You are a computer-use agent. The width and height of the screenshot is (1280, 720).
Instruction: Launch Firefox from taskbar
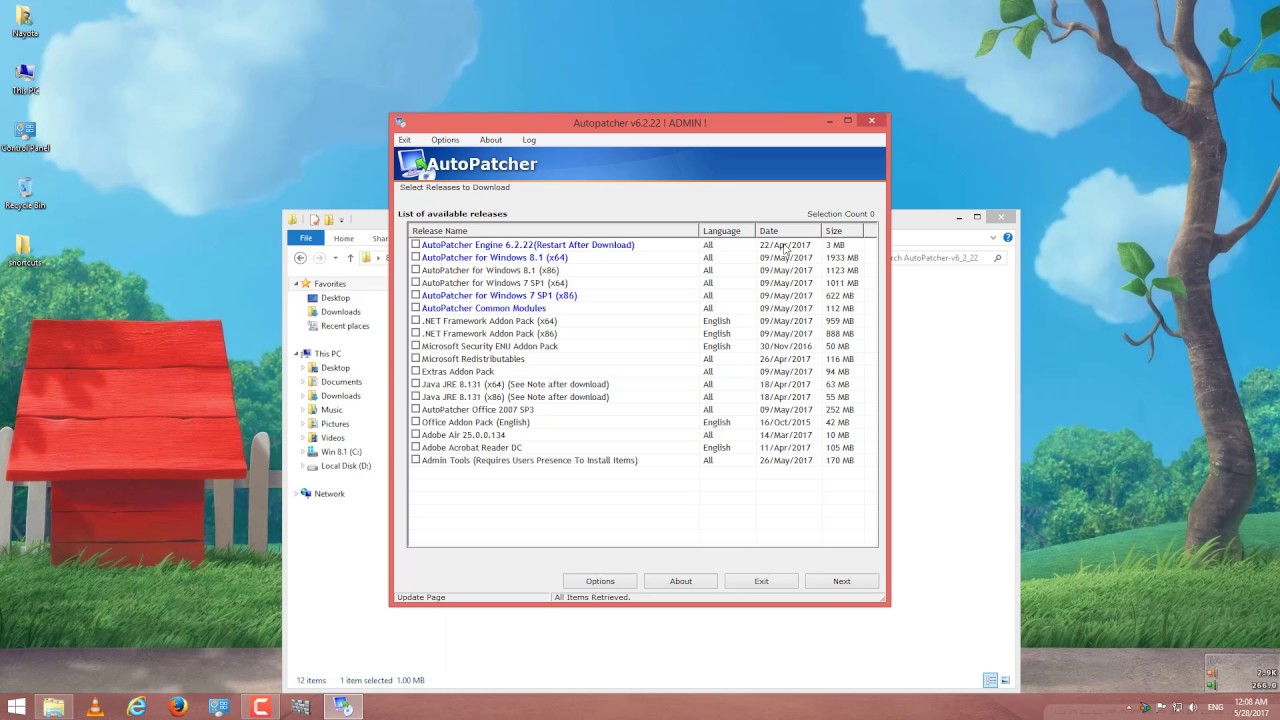[x=178, y=707]
